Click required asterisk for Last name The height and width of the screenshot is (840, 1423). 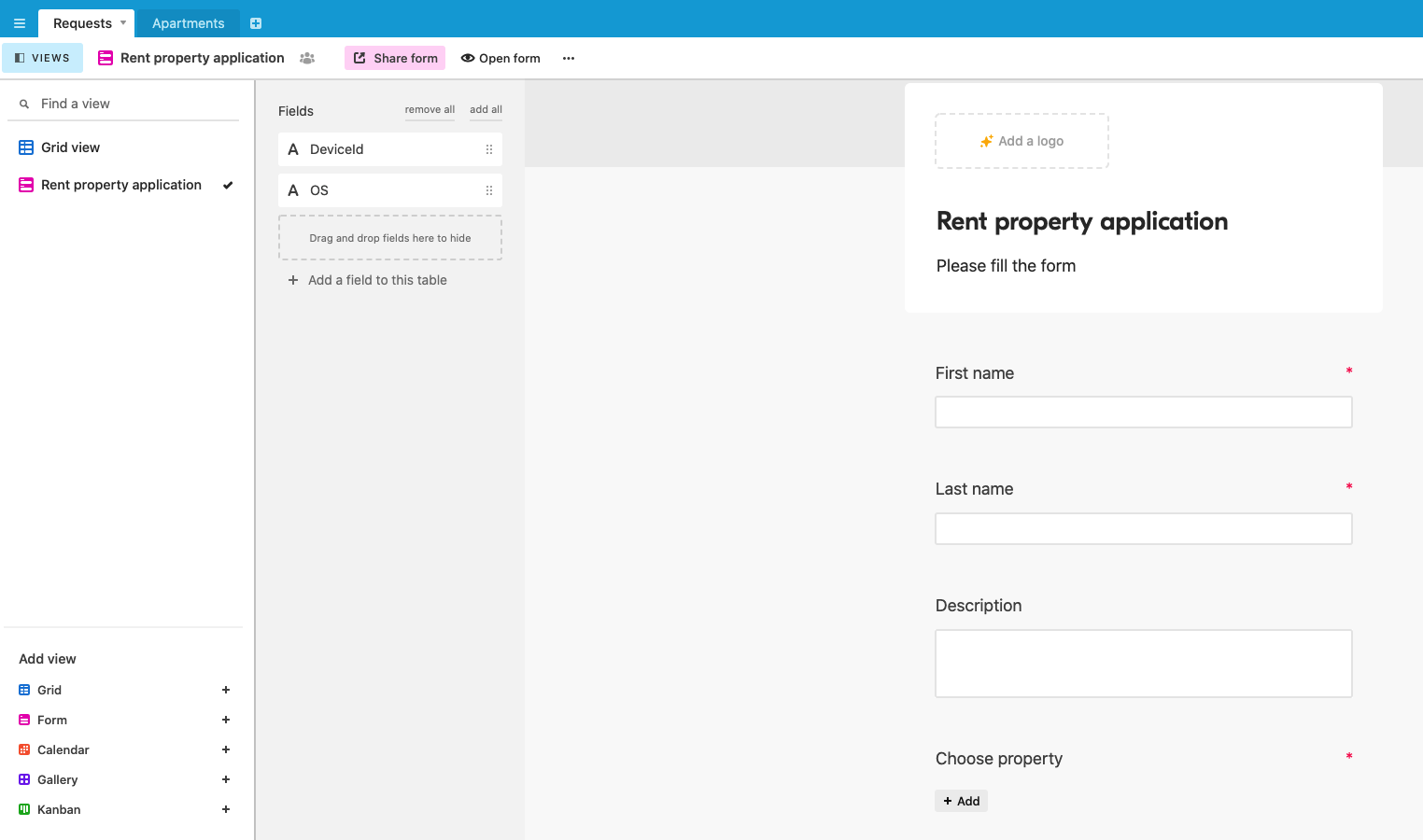[1349, 487]
